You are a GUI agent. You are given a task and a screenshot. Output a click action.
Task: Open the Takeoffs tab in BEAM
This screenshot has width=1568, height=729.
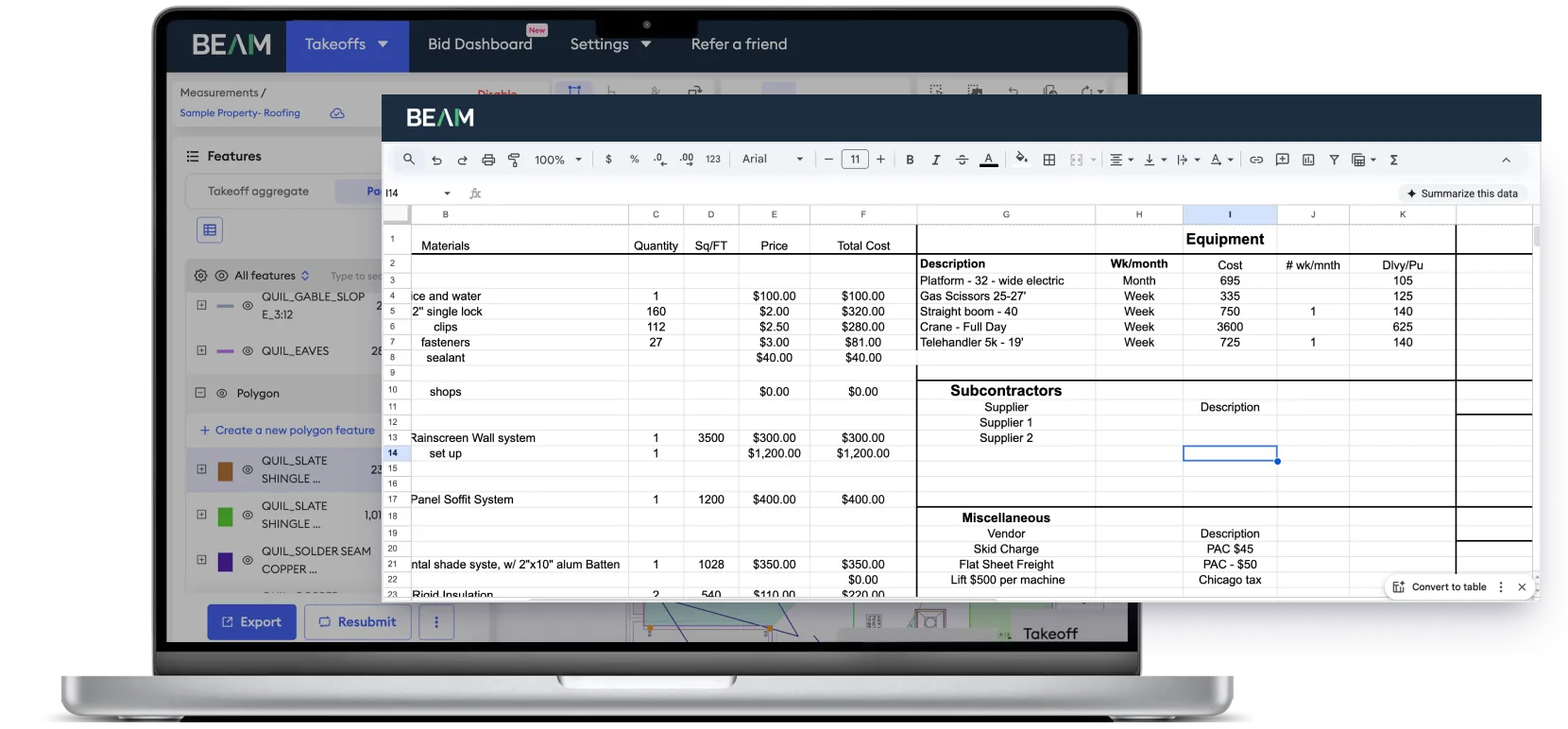click(347, 44)
